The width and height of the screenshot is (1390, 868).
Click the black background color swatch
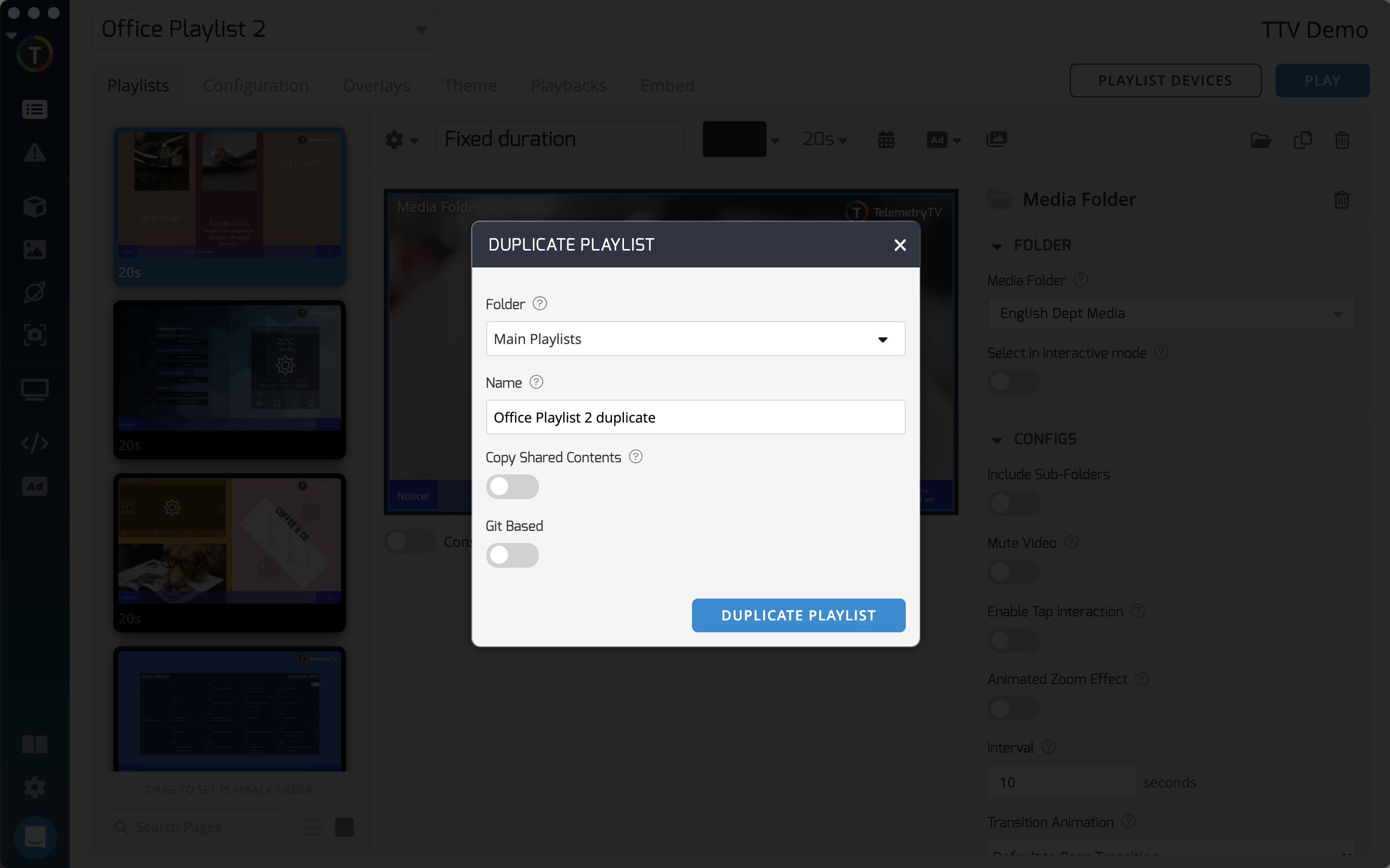pos(734,139)
